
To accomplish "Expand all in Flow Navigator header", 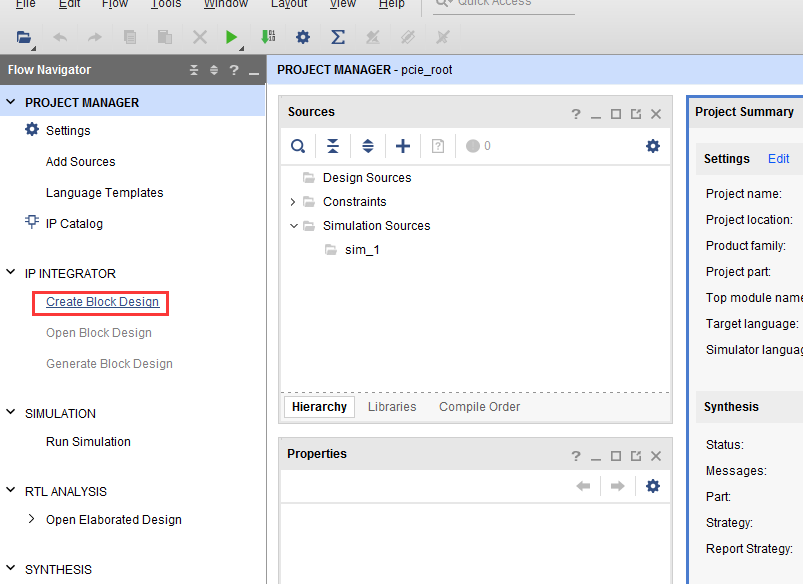I will tap(214, 70).
